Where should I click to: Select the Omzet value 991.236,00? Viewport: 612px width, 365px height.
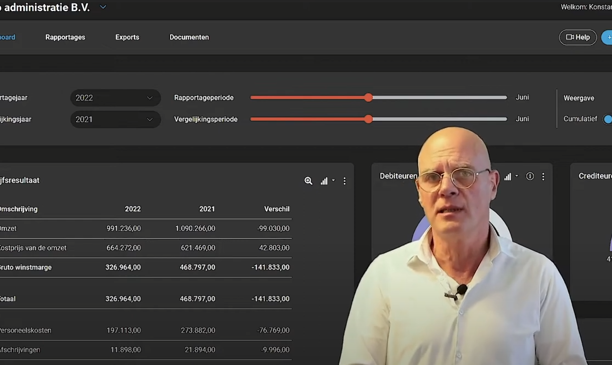point(123,228)
